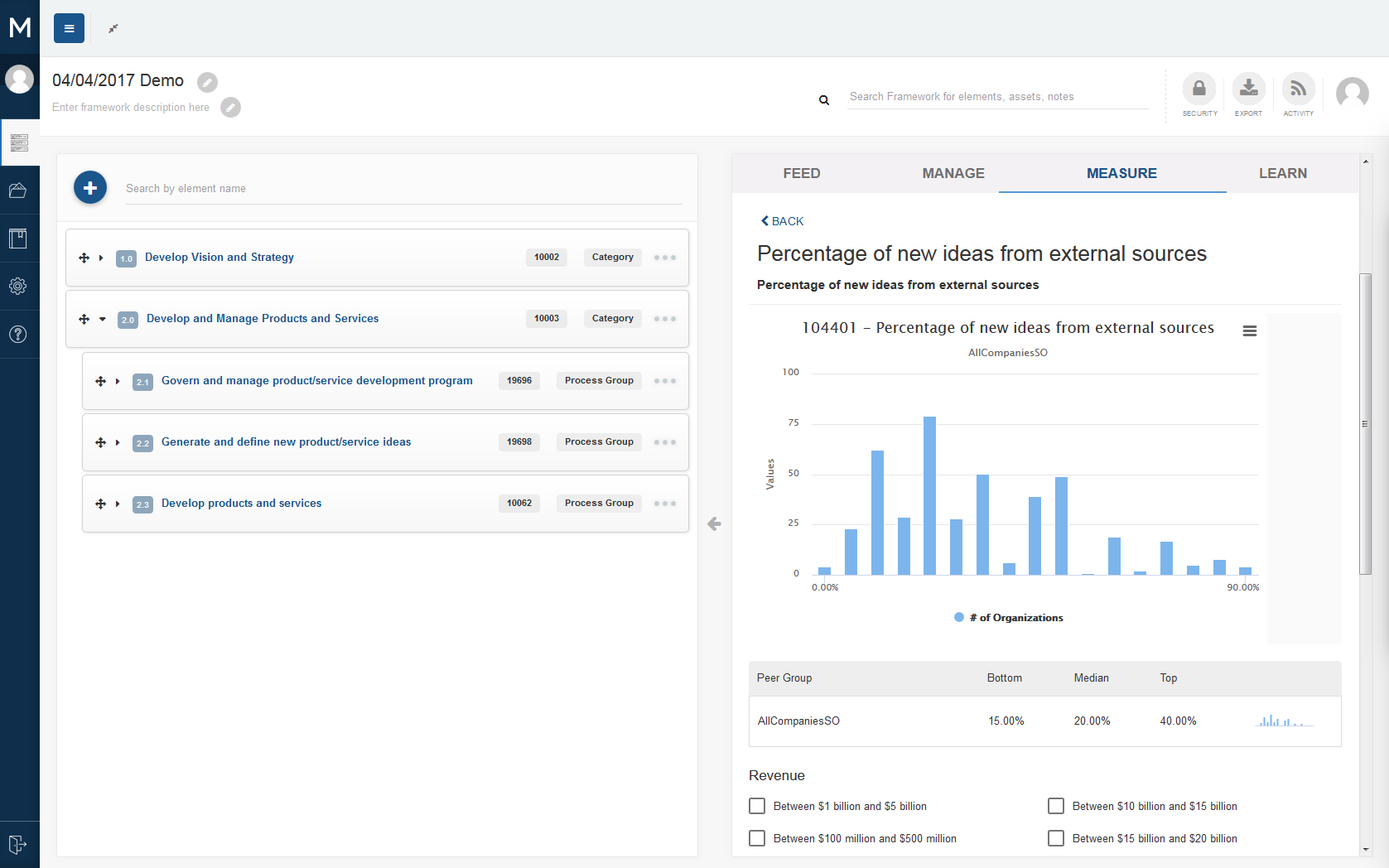The image size is (1389, 868).
Task: Click the logout icon at sidebar bottom
Action: point(18,845)
